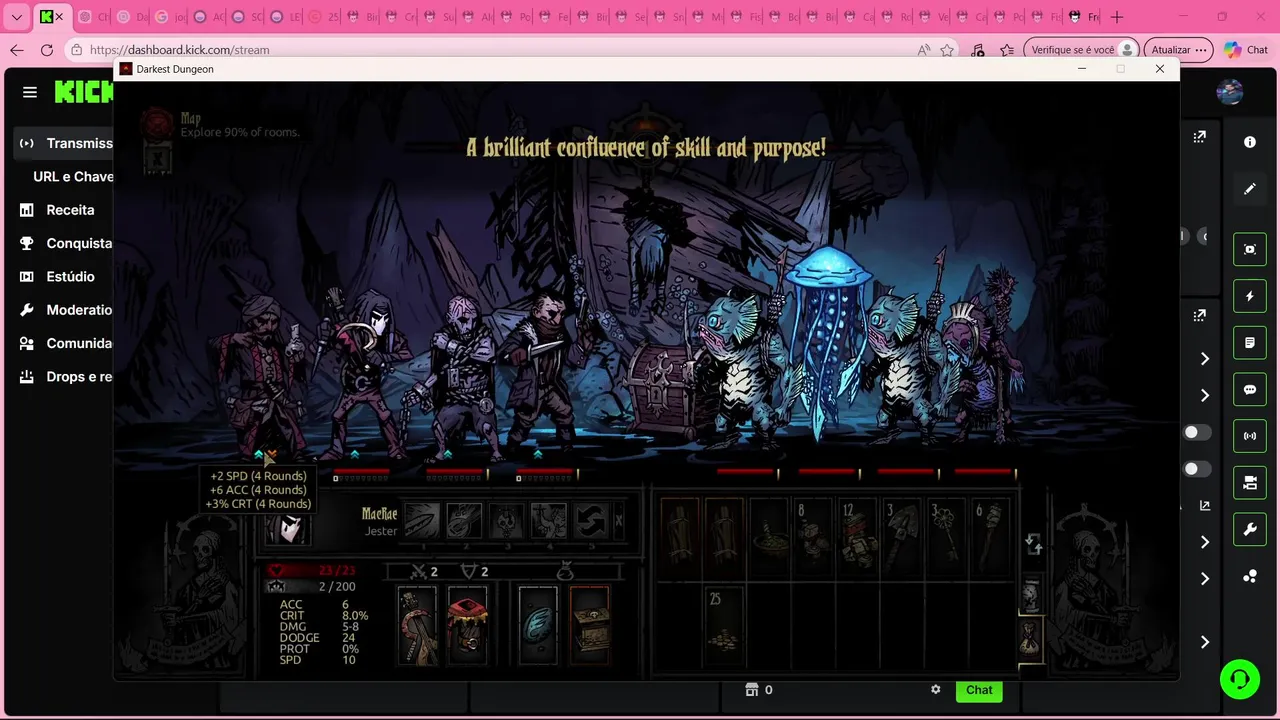Click the info icon in Kick right rail
The width and height of the screenshot is (1280, 720).
click(1250, 142)
